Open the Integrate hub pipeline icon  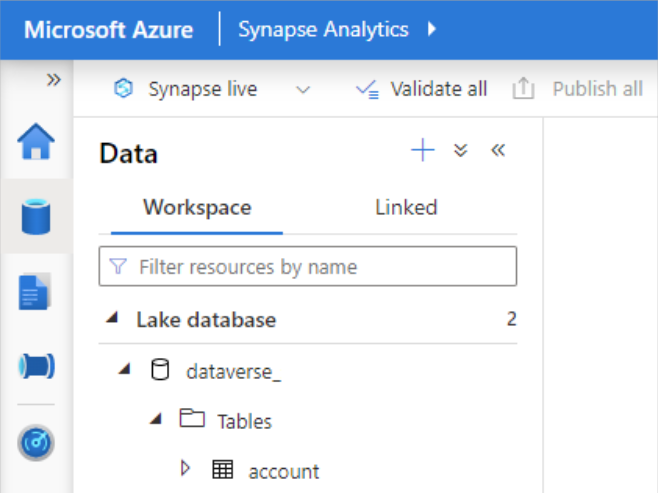point(36,366)
